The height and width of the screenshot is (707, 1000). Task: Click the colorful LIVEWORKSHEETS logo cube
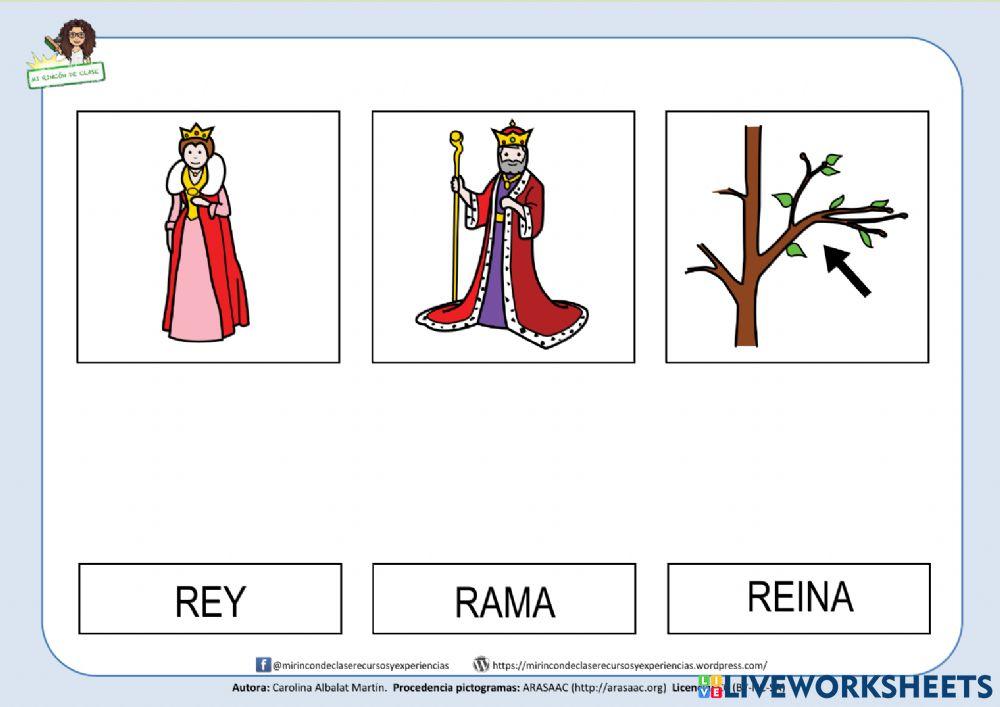(x=712, y=686)
